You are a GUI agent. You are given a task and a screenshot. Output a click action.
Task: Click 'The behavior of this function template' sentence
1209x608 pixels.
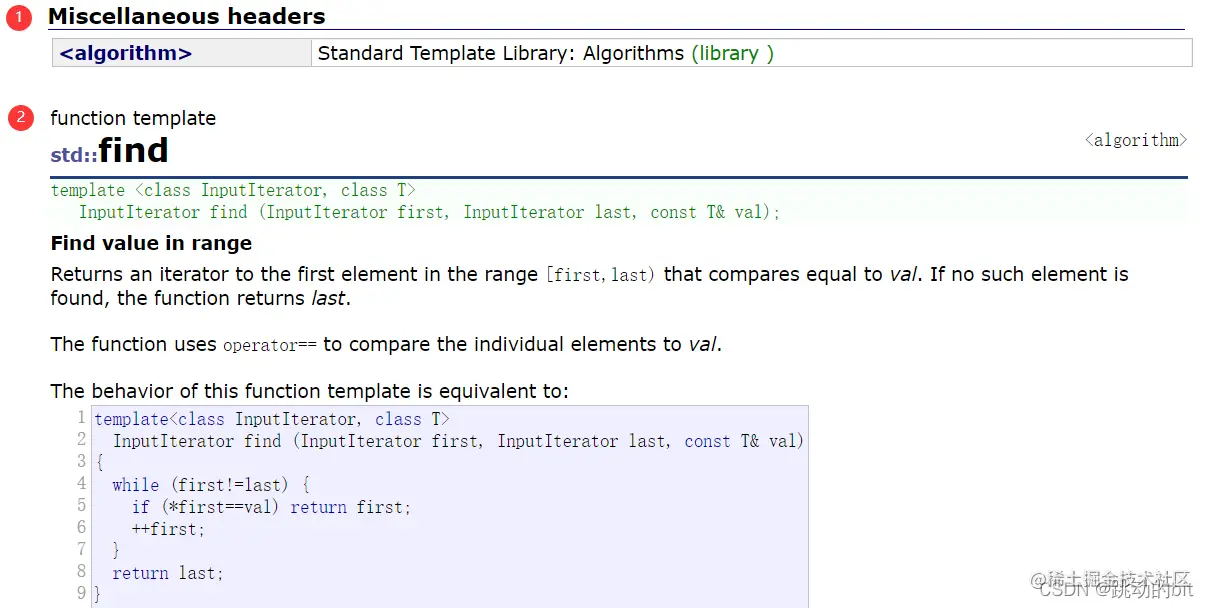point(309,391)
